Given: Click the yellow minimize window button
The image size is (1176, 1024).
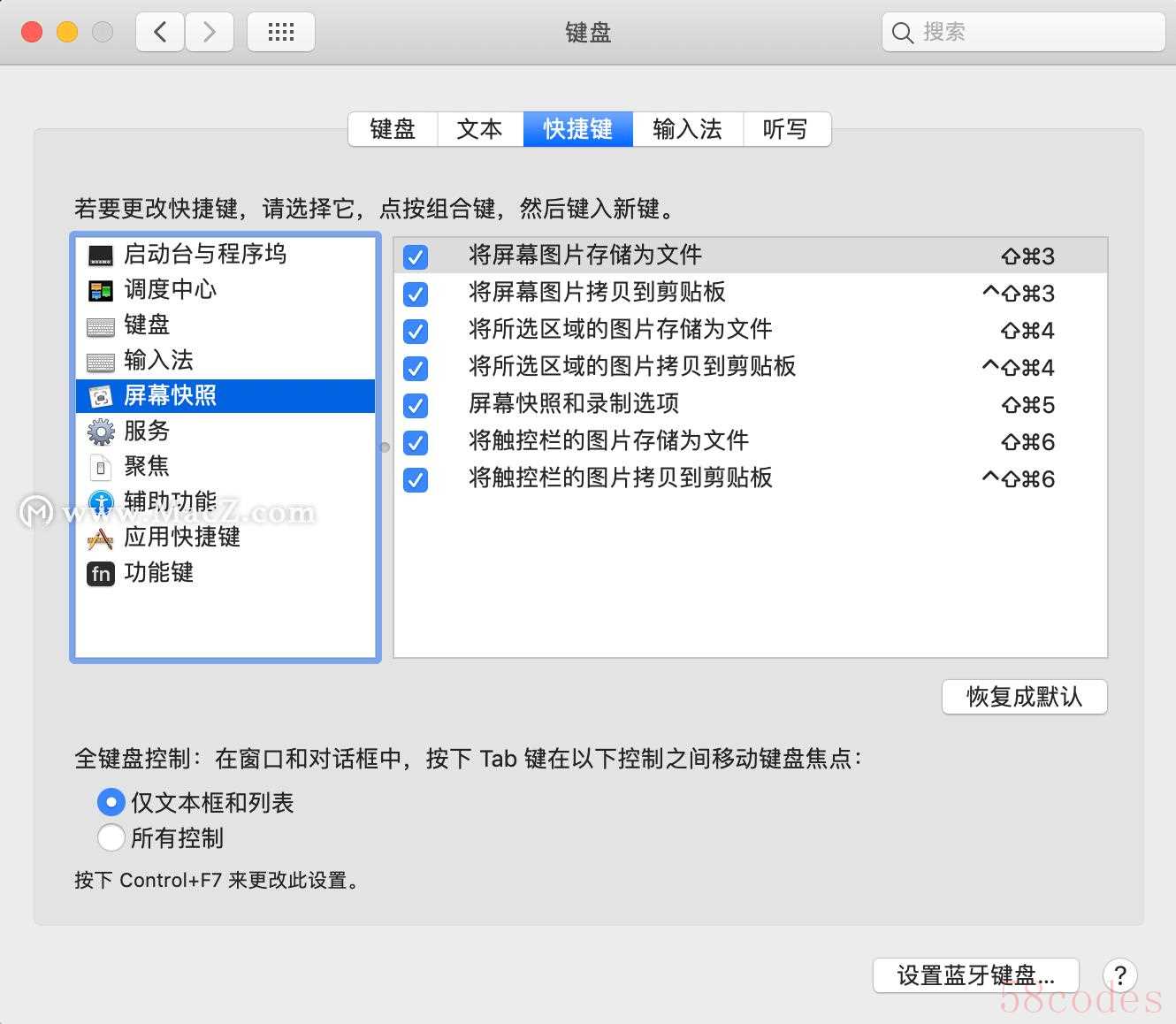Looking at the screenshot, I should tap(67, 33).
